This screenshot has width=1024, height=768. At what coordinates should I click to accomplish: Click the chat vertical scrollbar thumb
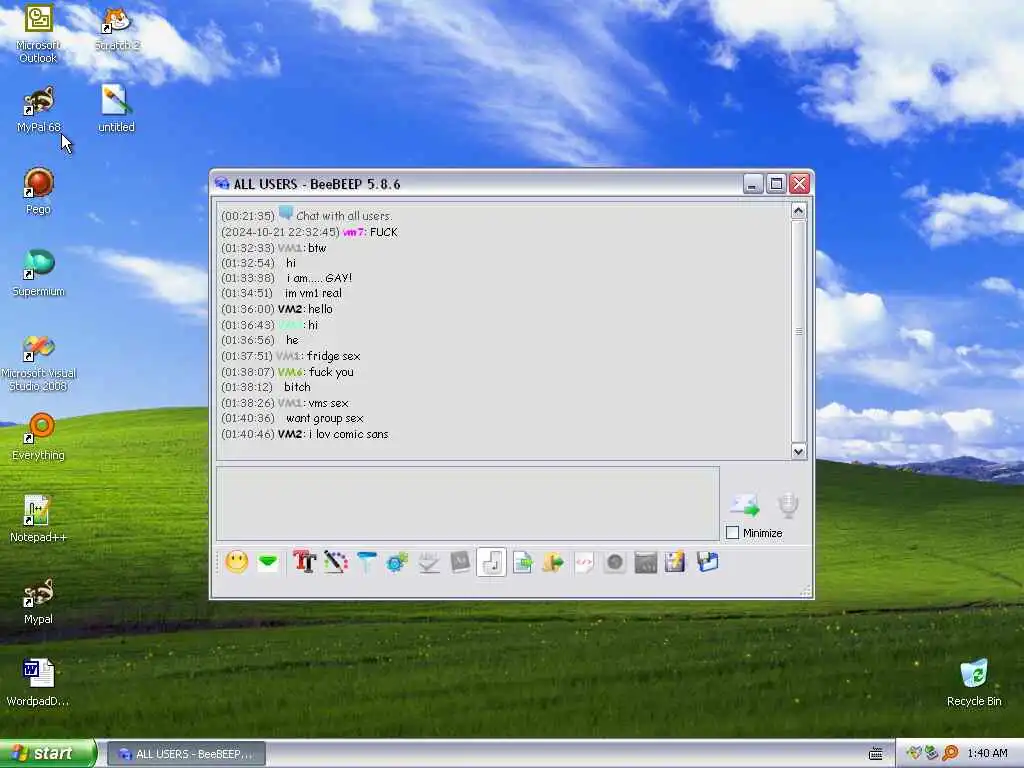click(799, 331)
